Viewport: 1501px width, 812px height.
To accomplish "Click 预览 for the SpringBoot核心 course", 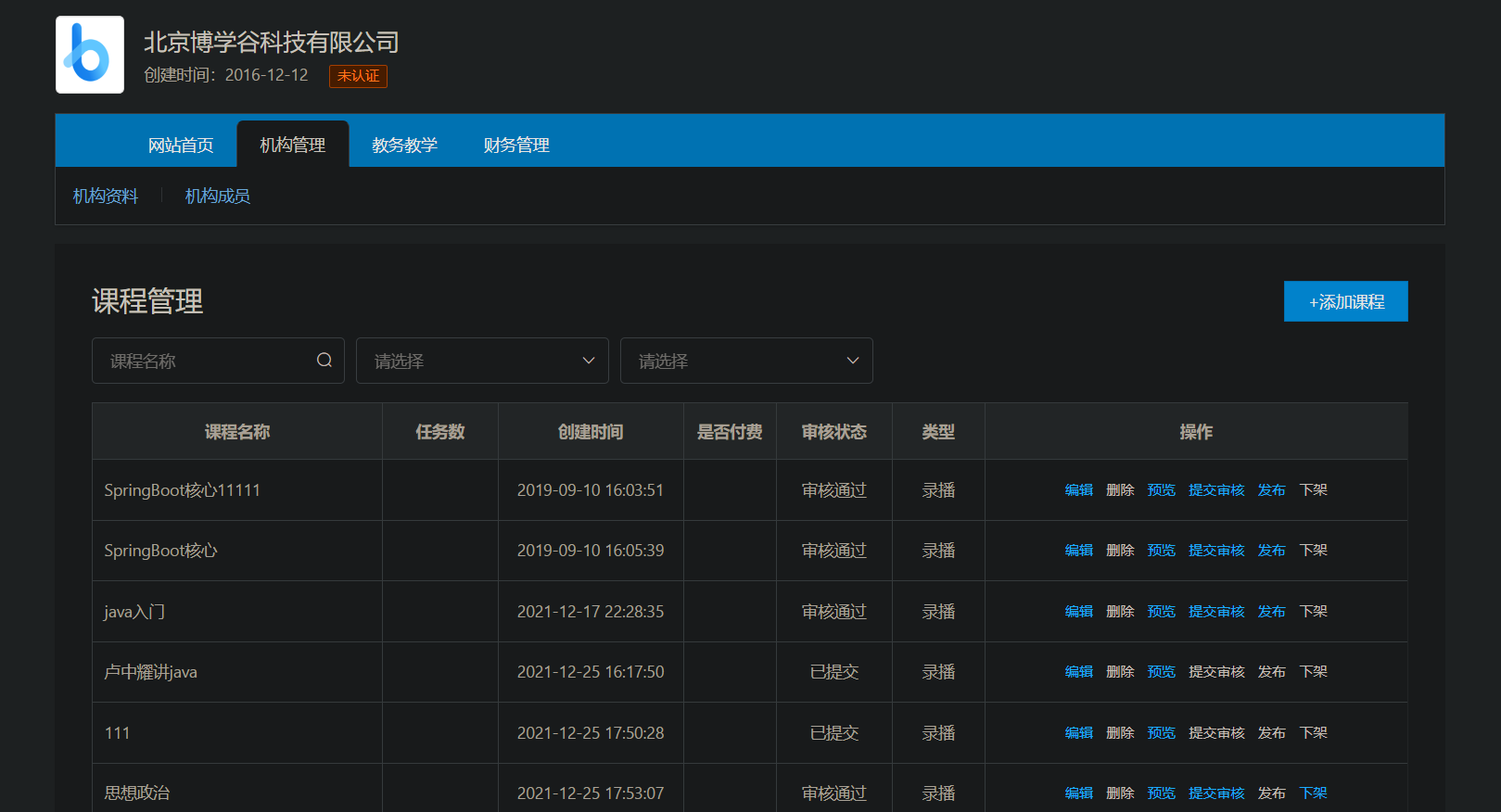I will tap(1161, 551).
